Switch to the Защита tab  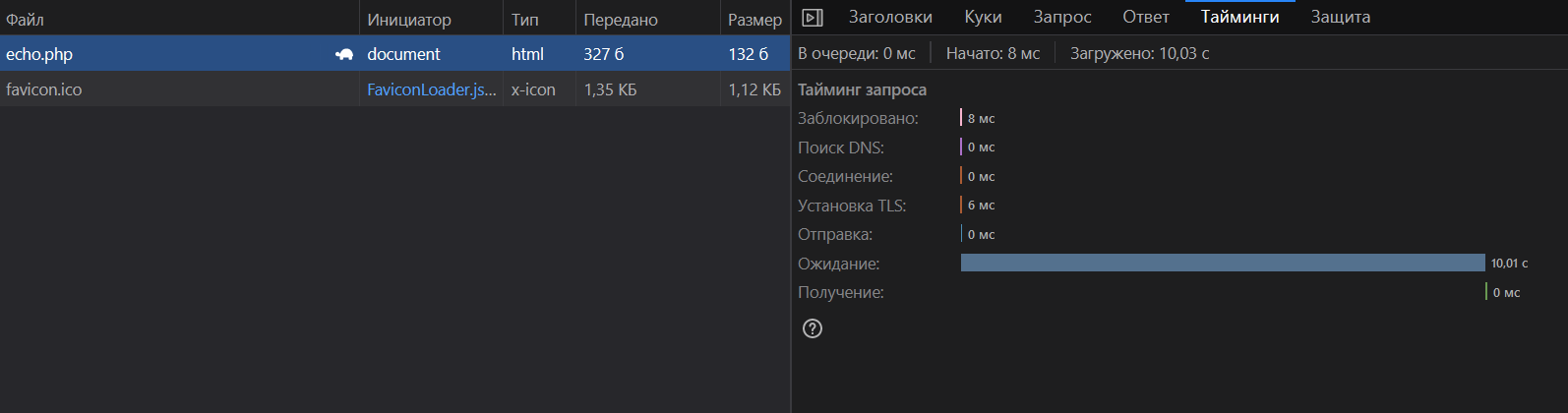(1341, 17)
